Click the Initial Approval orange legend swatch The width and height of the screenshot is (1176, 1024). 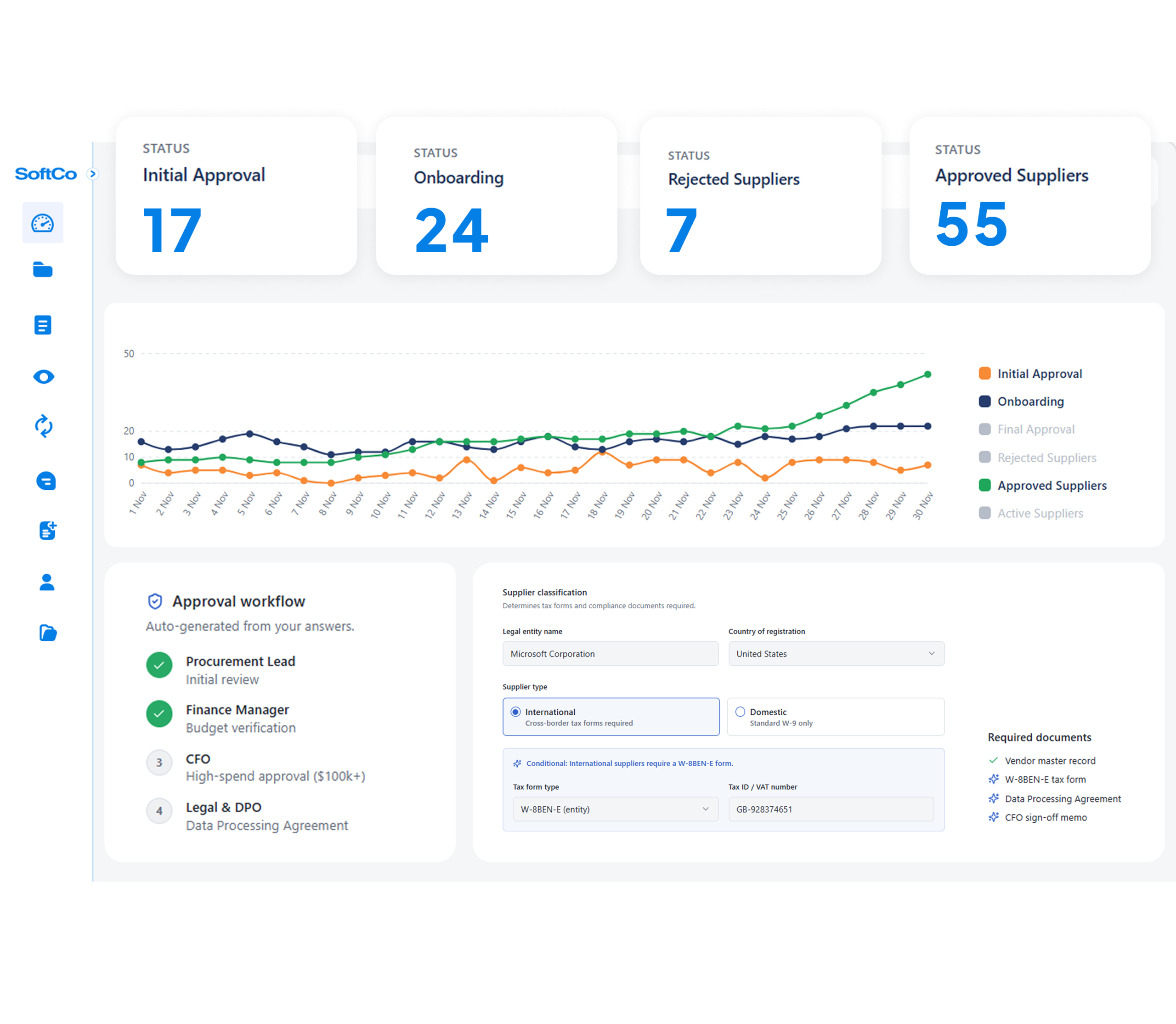[984, 373]
